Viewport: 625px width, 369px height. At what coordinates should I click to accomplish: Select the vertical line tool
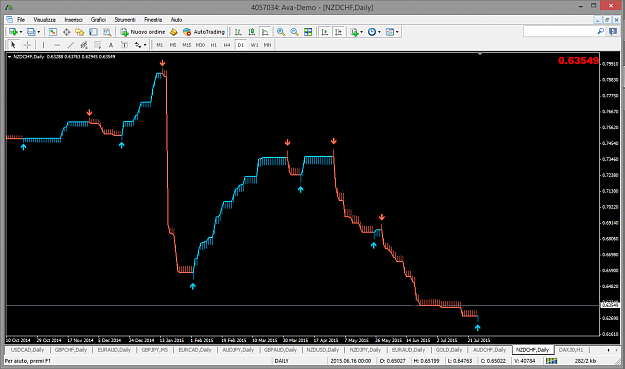(x=43, y=45)
